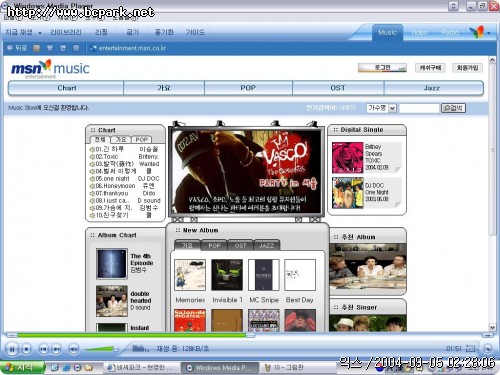Open Britney Spears TOXIC digital single thumbnail
This screenshot has height=375, width=500.
[347, 158]
